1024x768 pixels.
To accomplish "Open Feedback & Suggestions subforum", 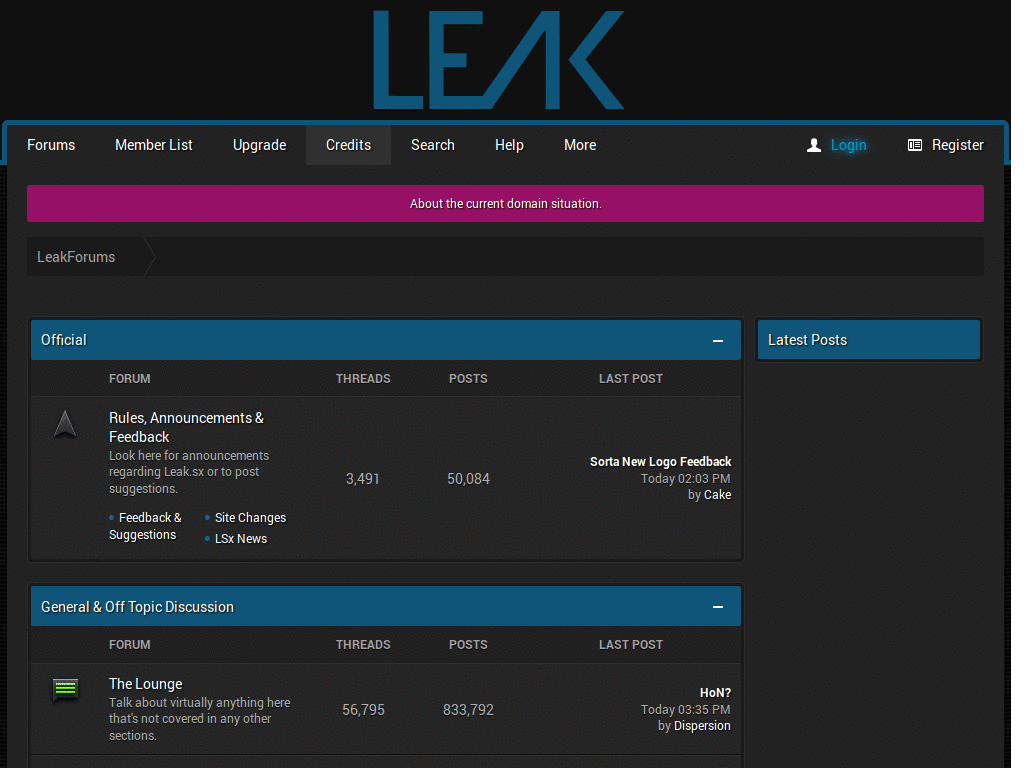I will [145, 526].
